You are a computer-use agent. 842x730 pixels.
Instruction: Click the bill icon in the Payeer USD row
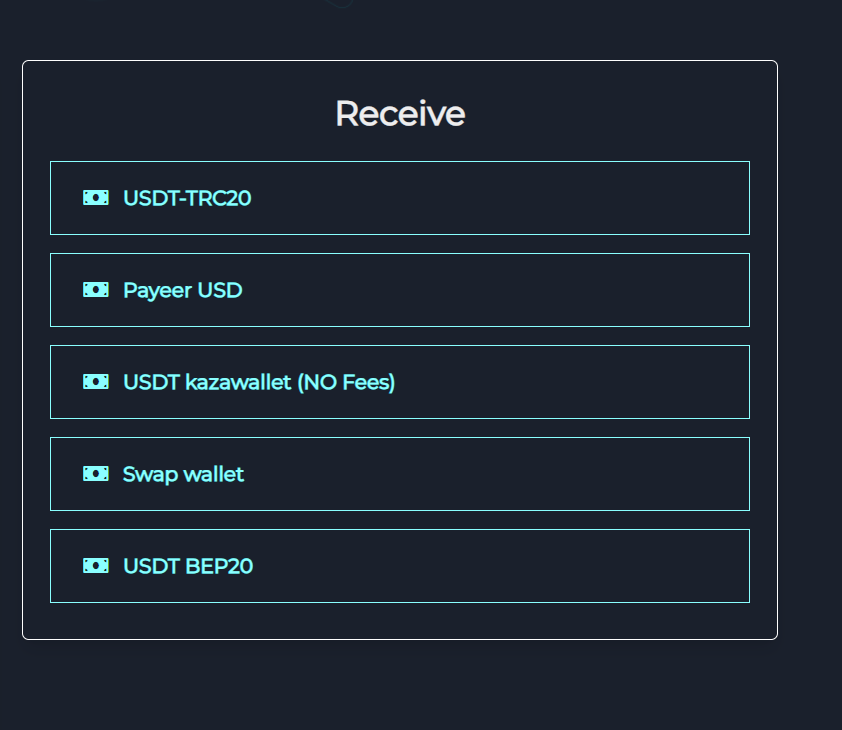click(95, 289)
